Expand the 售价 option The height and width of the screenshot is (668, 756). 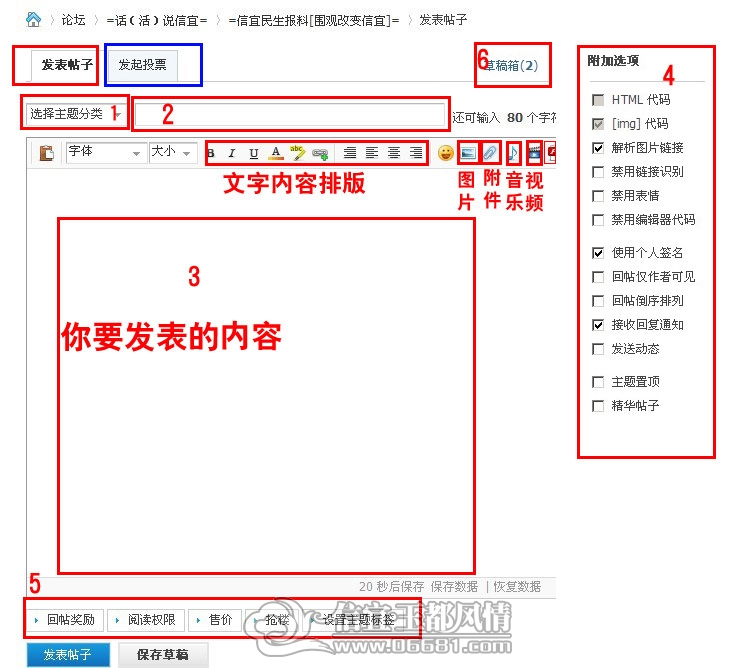tap(215, 620)
